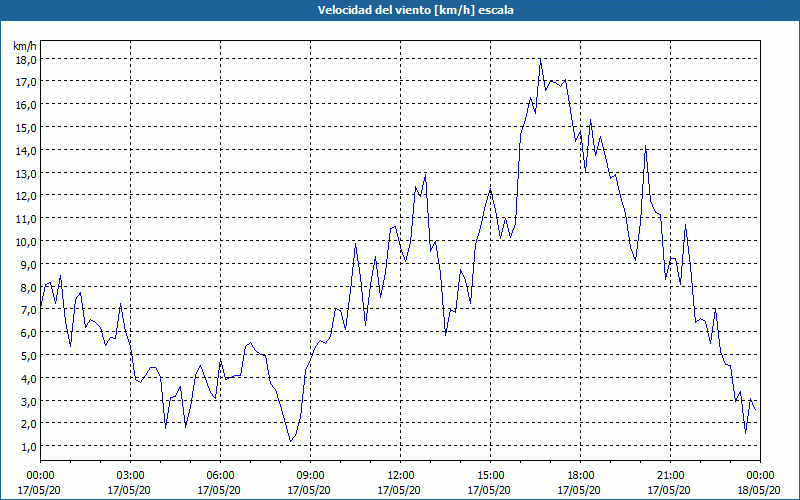800x500 pixels.
Task: Click the 03:00 time label on the x-axis
Action: tap(131, 476)
